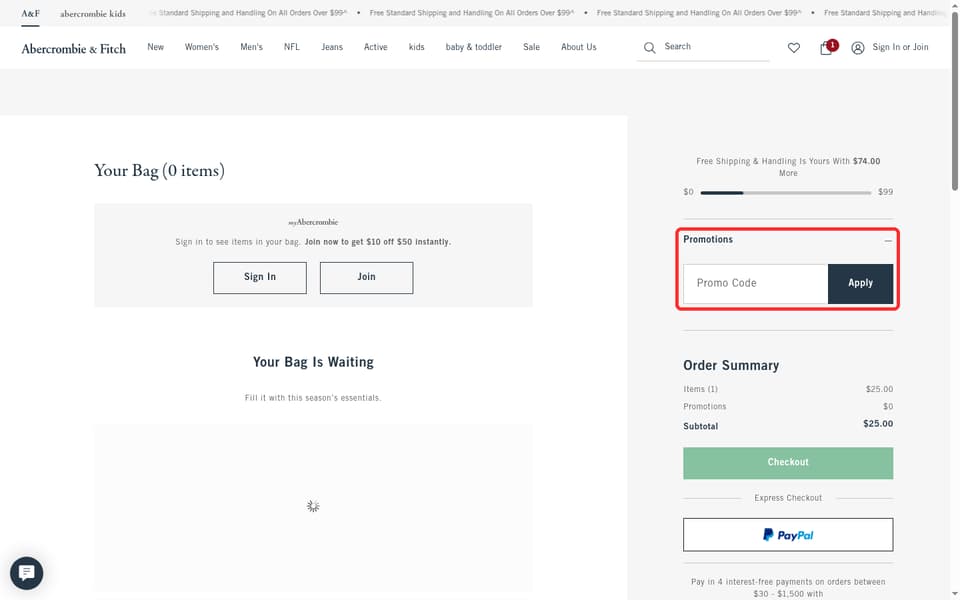Open the shopping bag icon
The image size is (960, 600).
[x=826, y=48]
